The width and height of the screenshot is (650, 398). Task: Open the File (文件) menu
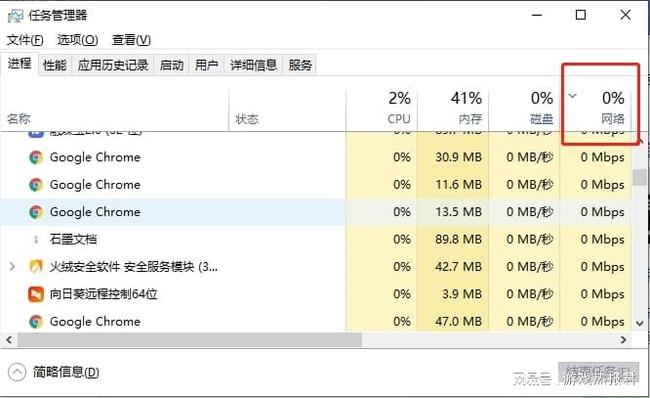(25, 40)
